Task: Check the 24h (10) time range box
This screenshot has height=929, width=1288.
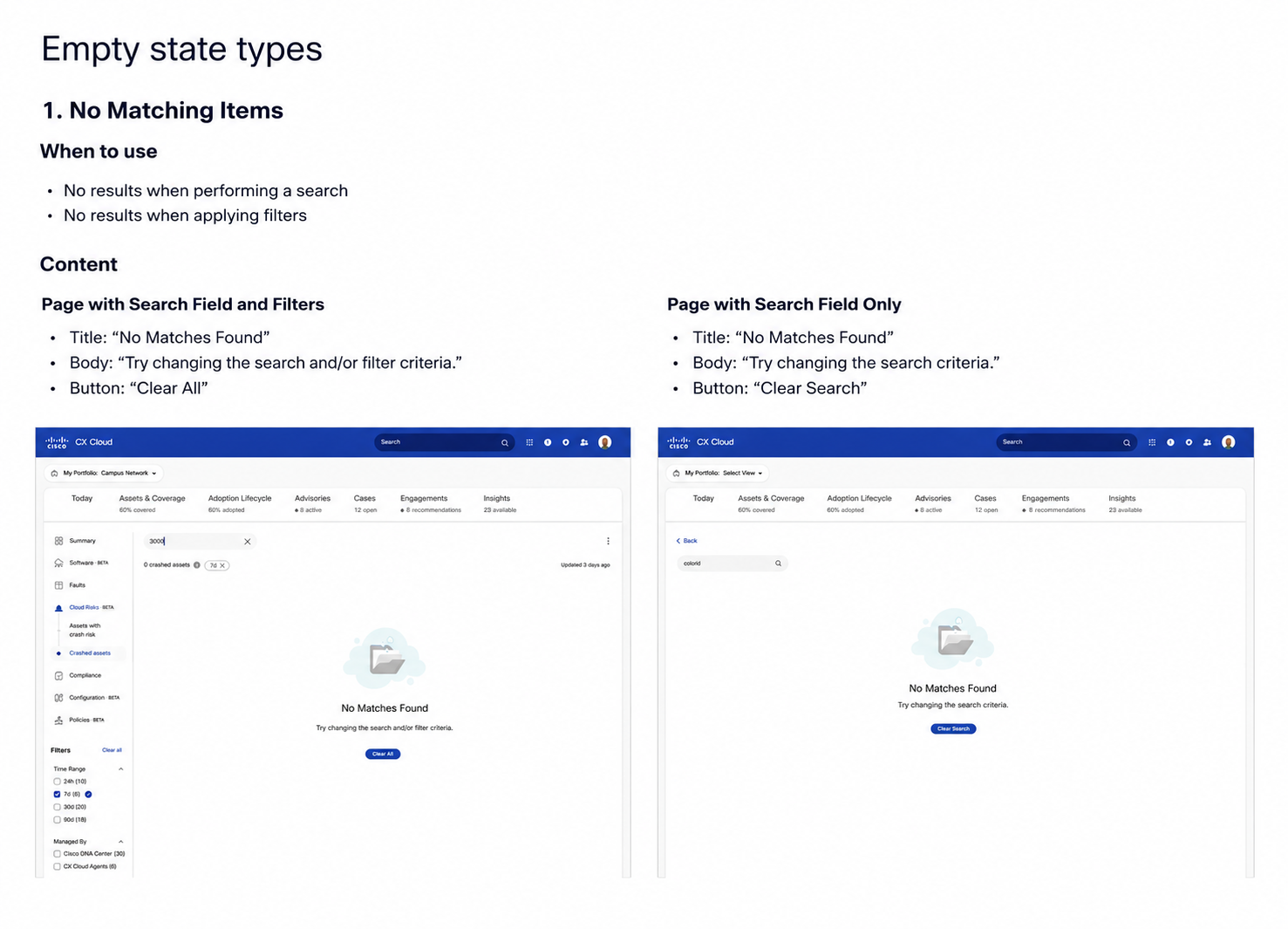Action: click(57, 782)
